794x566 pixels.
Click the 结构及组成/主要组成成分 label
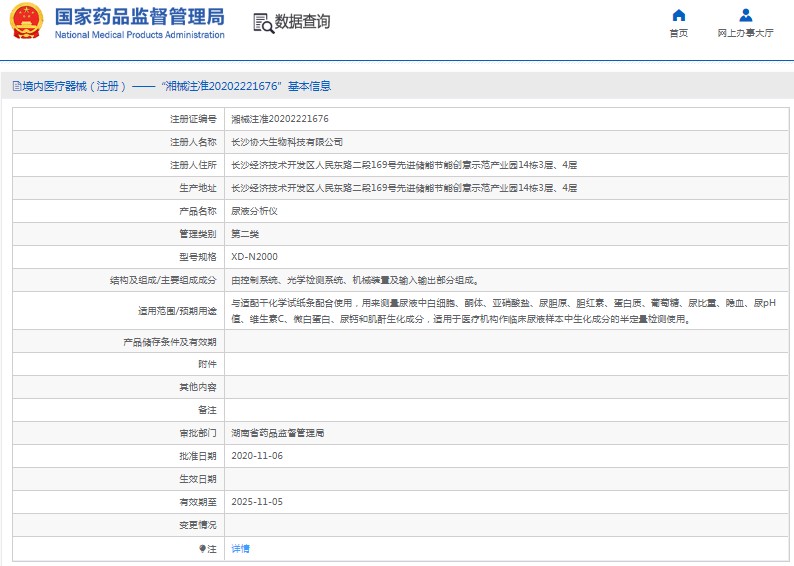(163, 280)
